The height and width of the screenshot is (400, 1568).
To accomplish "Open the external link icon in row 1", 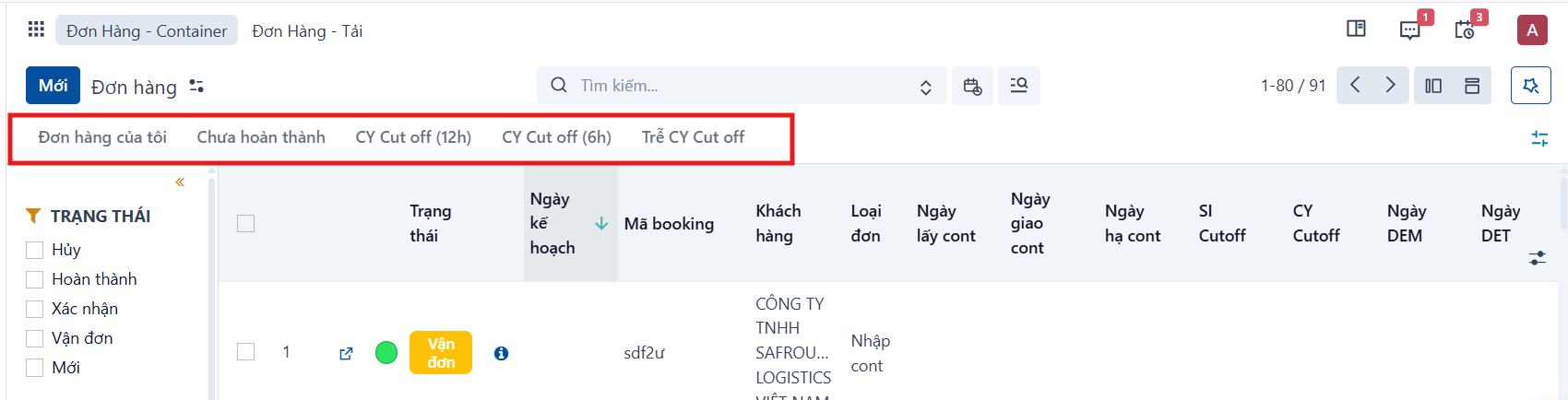I will coord(346,353).
